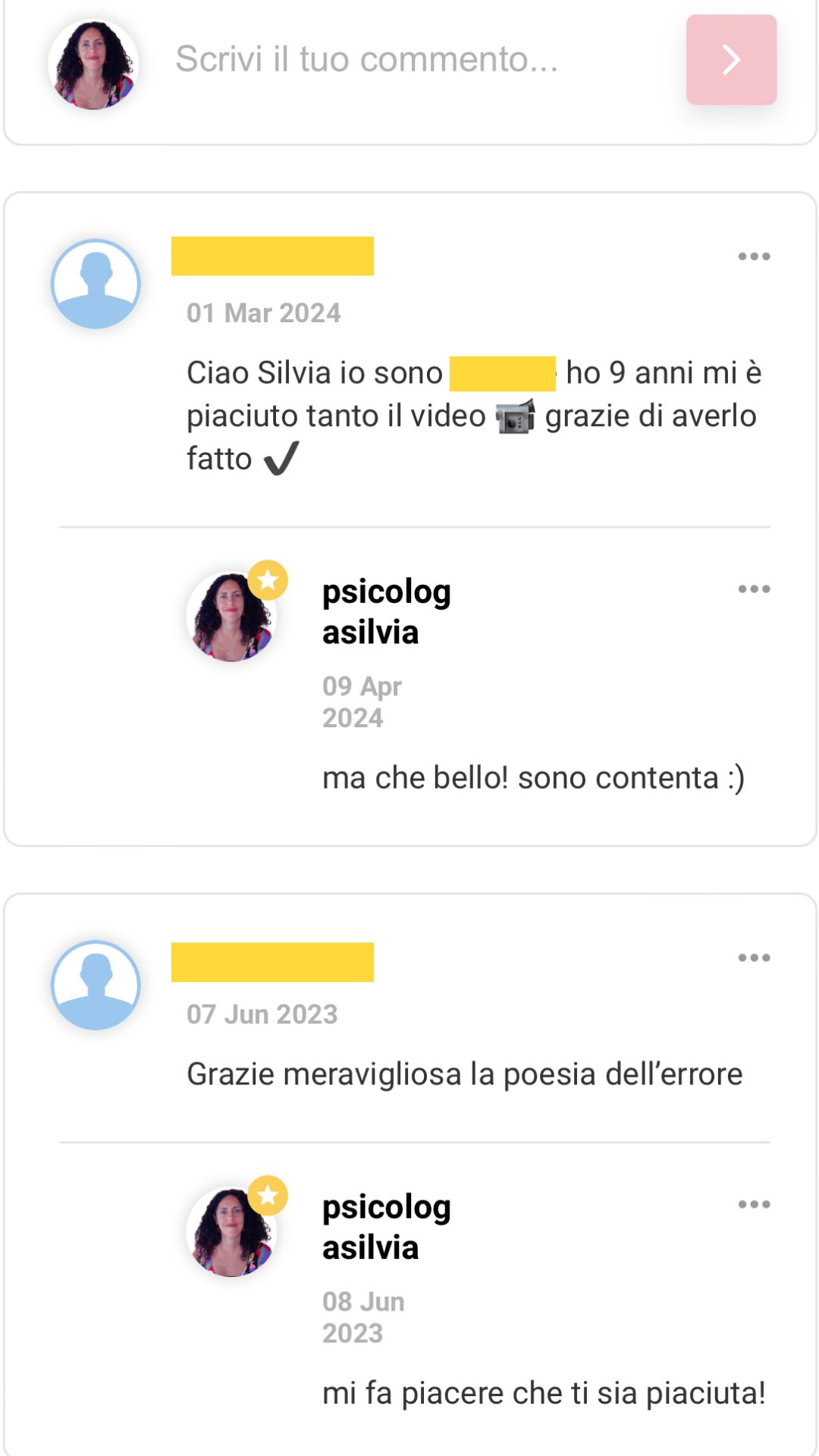Click the pink send comment arrow button
The image size is (819, 1456).
click(x=731, y=60)
